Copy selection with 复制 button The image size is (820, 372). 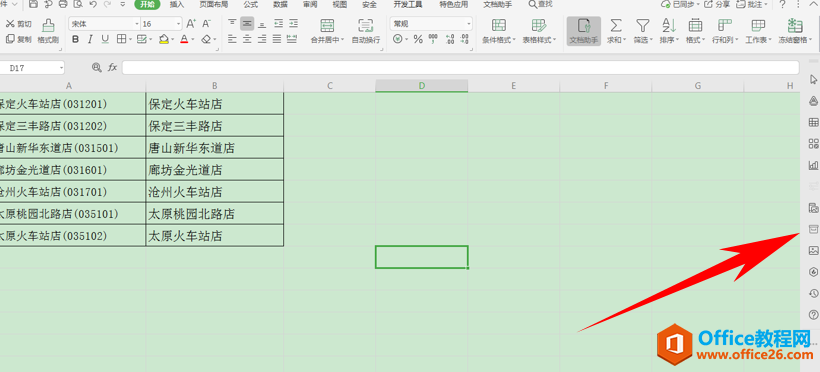tap(19, 39)
